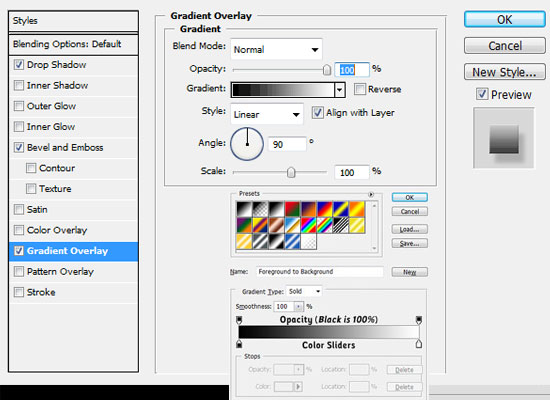Select the red-to-green gradient preset
This screenshot has height=400, width=550.
(x=293, y=209)
